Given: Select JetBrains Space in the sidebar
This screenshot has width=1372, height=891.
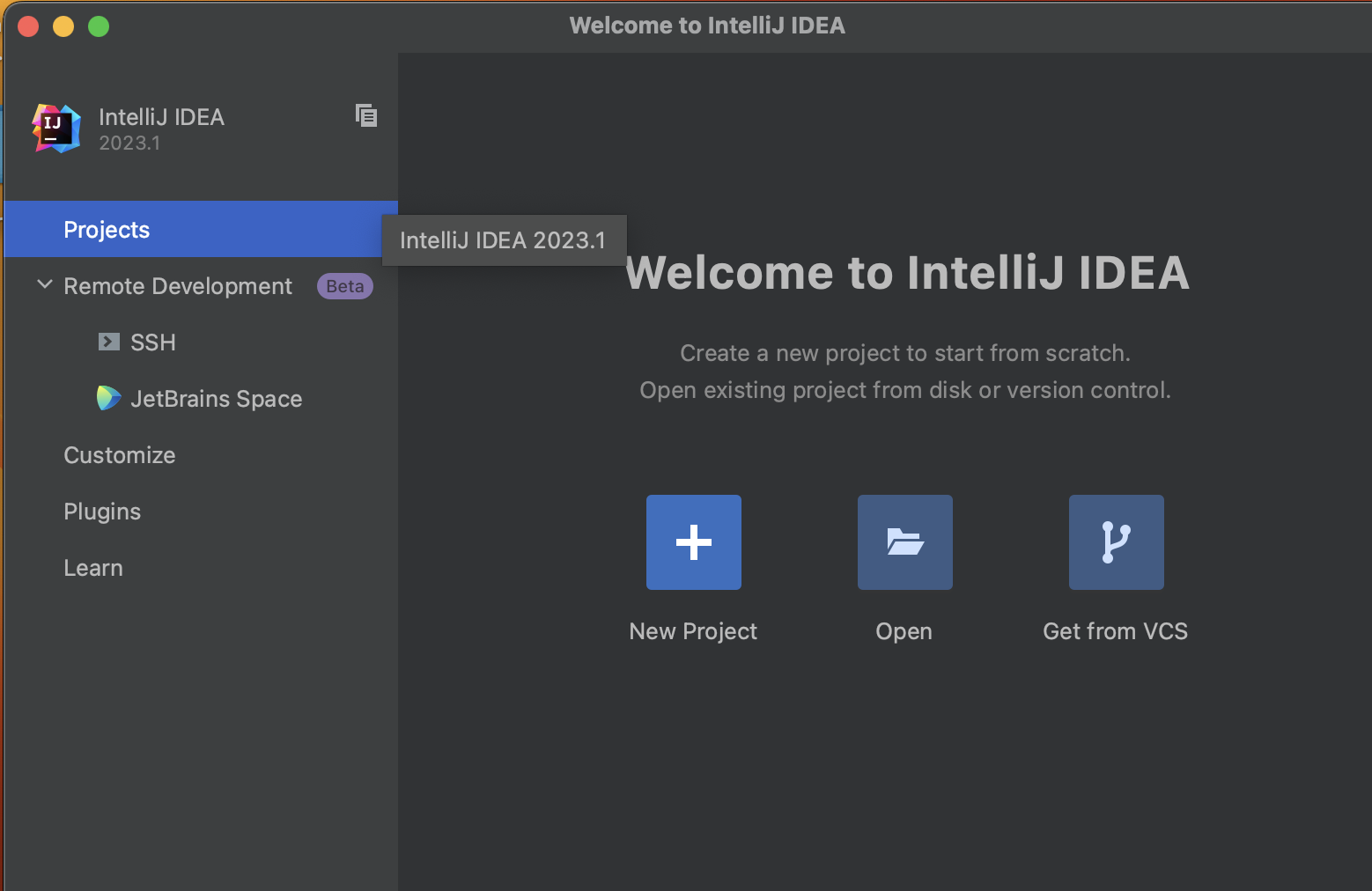Looking at the screenshot, I should pyautogui.click(x=217, y=399).
